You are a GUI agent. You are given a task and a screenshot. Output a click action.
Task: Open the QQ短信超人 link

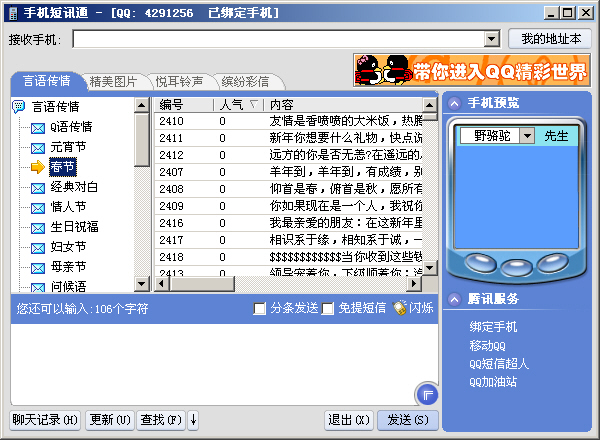499,363
